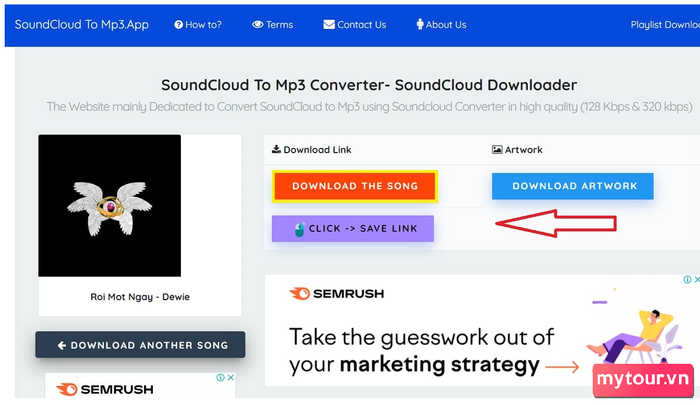Click the info icon on small Semrush ad
The image size is (700, 405).
[221, 377]
